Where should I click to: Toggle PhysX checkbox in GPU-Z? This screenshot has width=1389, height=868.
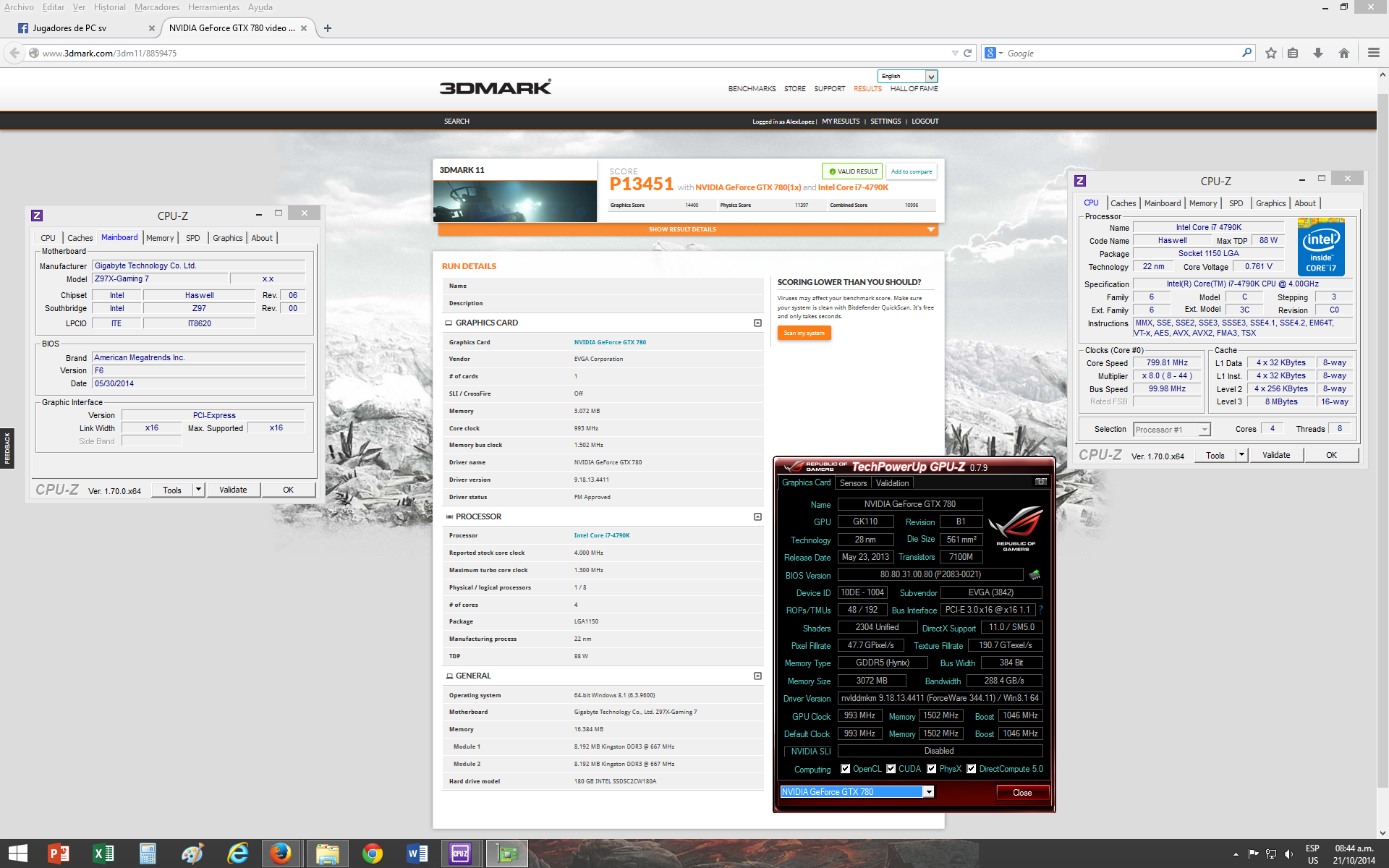932,769
